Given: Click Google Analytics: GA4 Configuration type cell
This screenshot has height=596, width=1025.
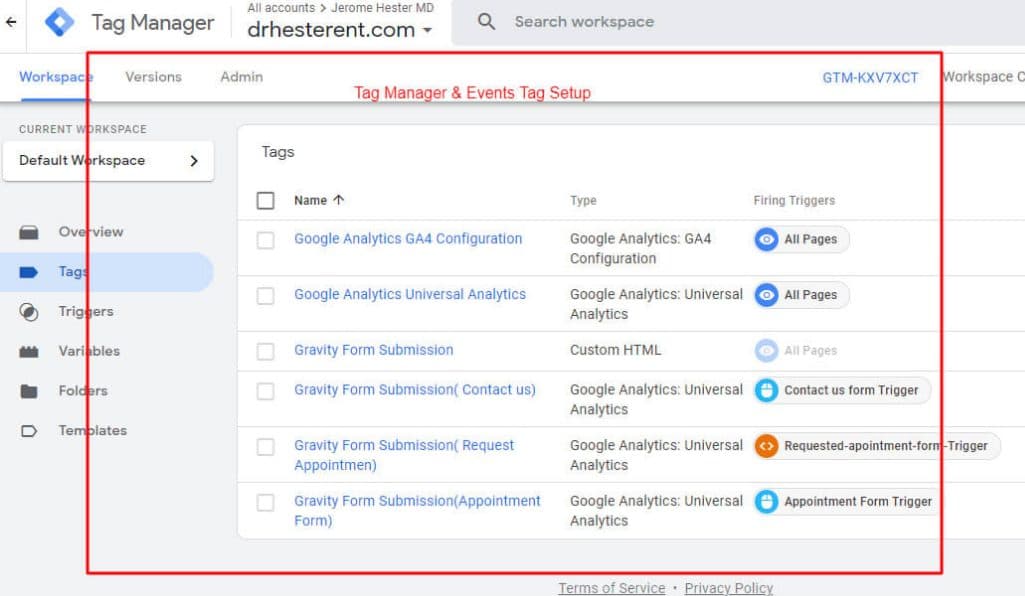Looking at the screenshot, I should pos(641,248).
